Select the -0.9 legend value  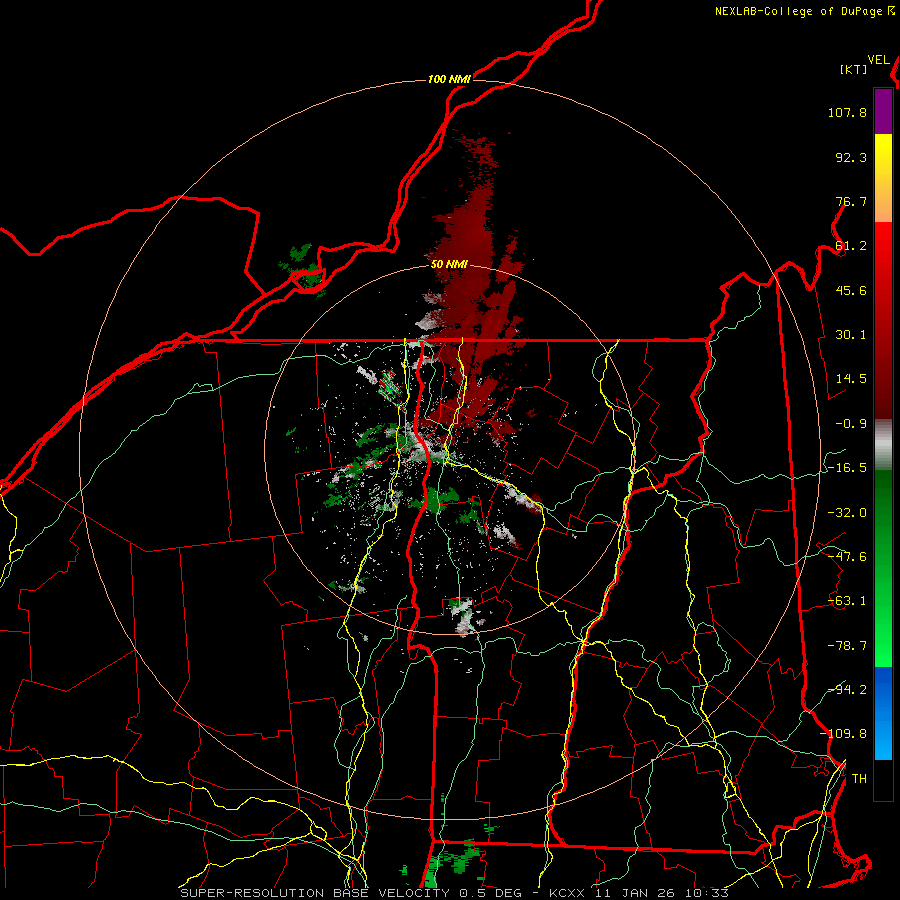(851, 424)
